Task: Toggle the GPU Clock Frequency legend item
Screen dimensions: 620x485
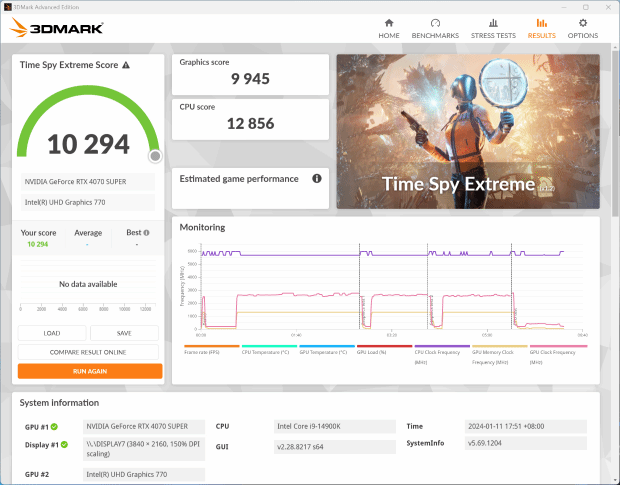Action: click(x=558, y=355)
